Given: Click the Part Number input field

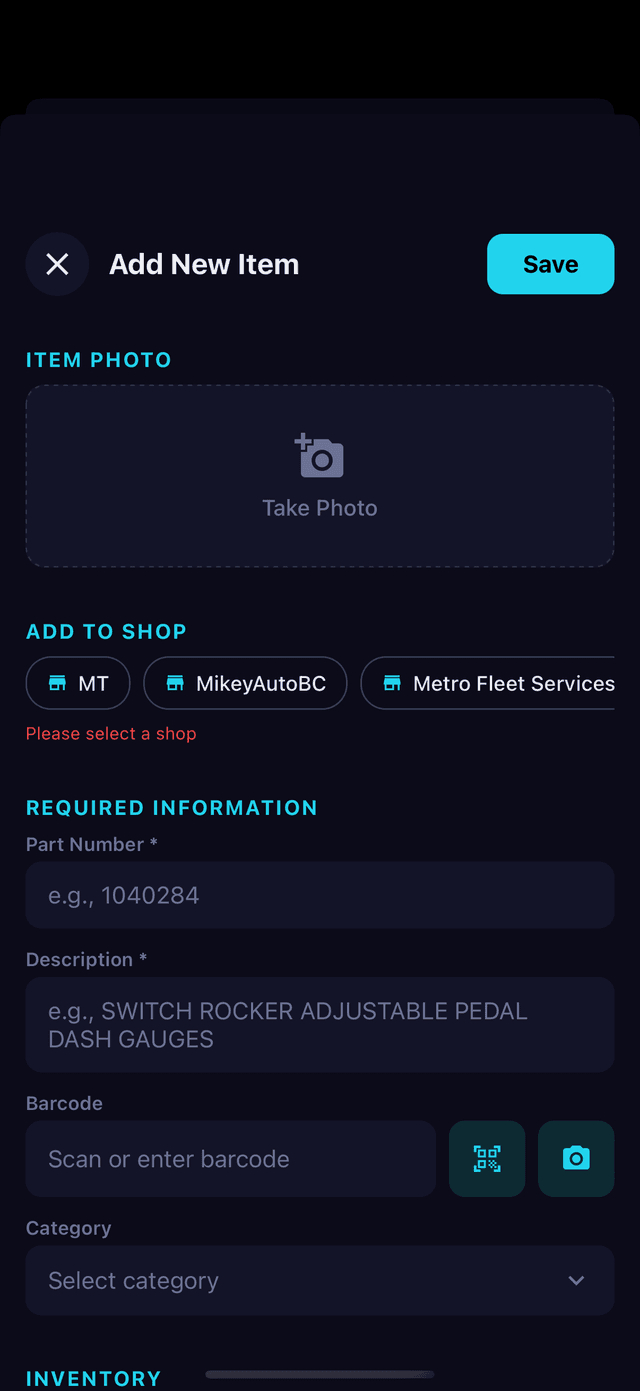Looking at the screenshot, I should click(319, 894).
